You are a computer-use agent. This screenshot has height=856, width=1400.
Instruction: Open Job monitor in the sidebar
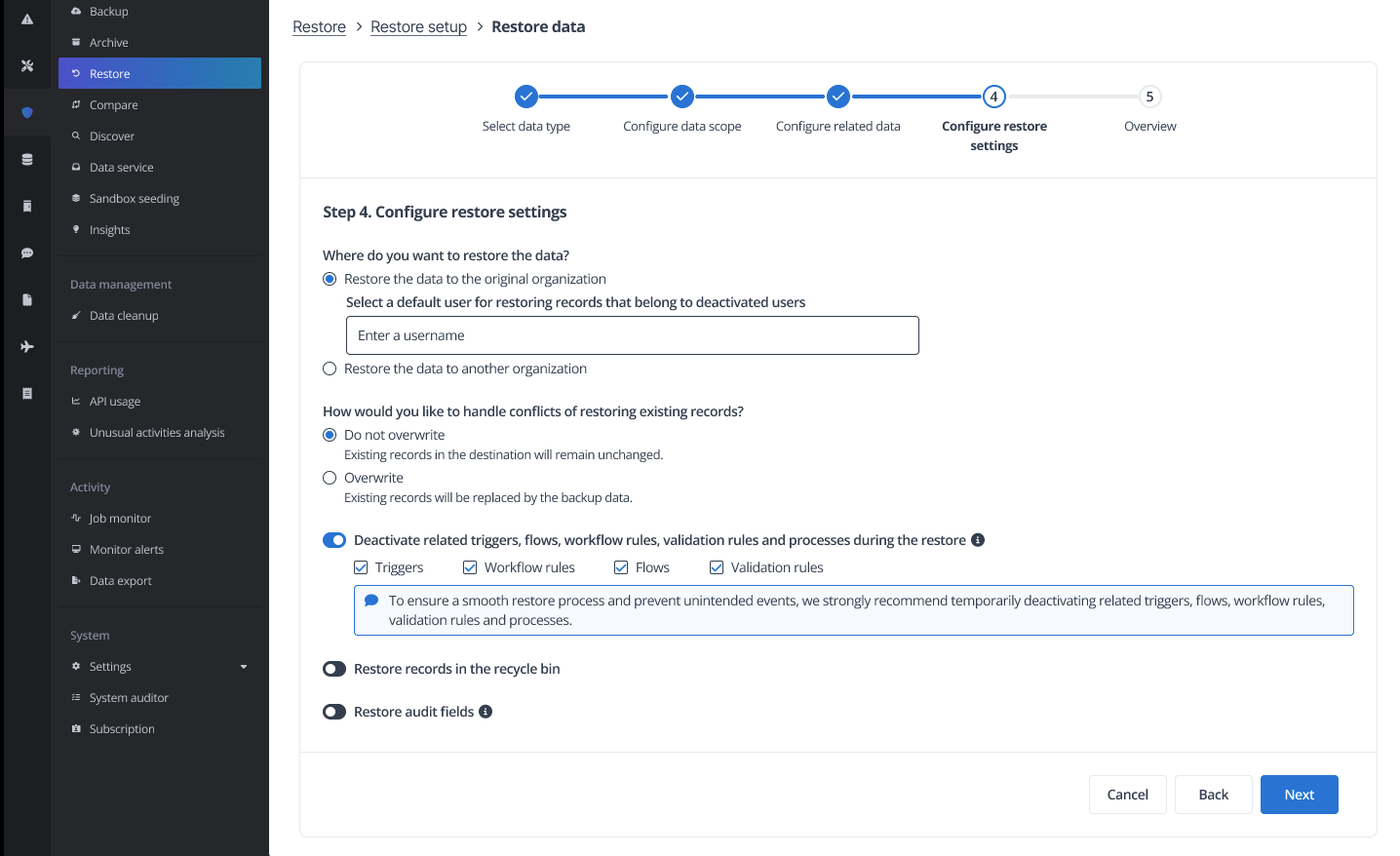(120, 519)
